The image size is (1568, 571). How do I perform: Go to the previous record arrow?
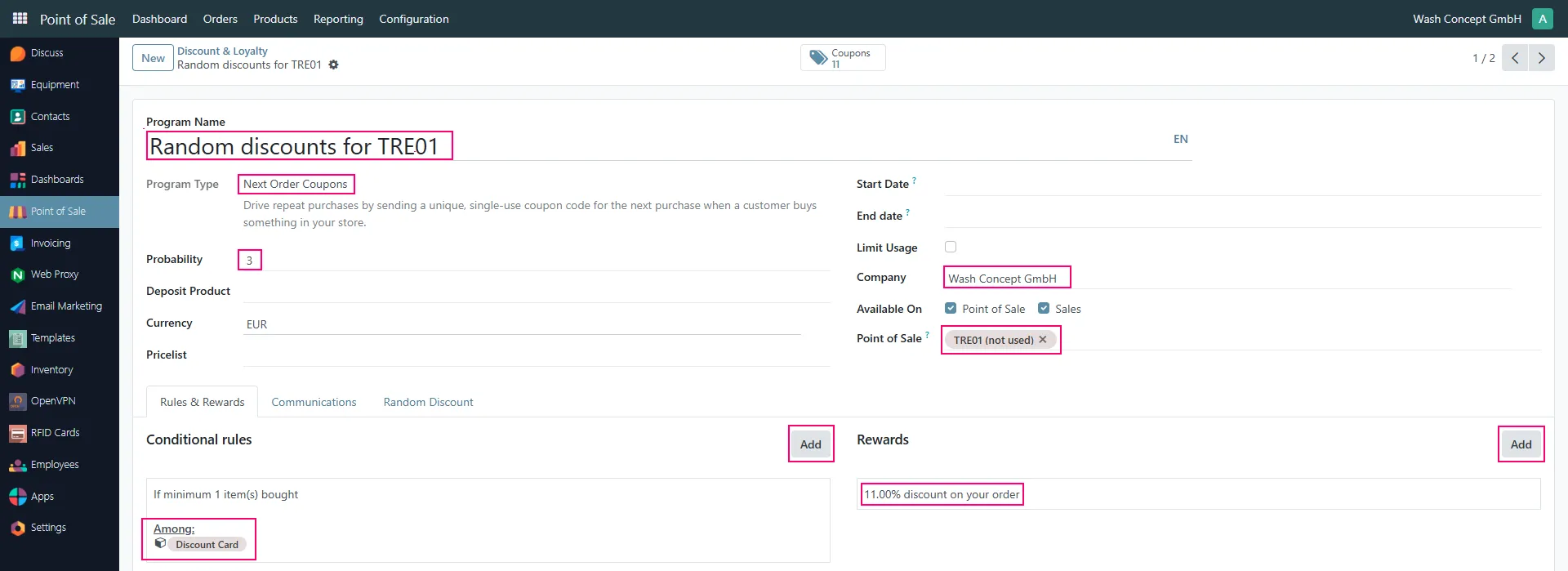pos(1515,58)
